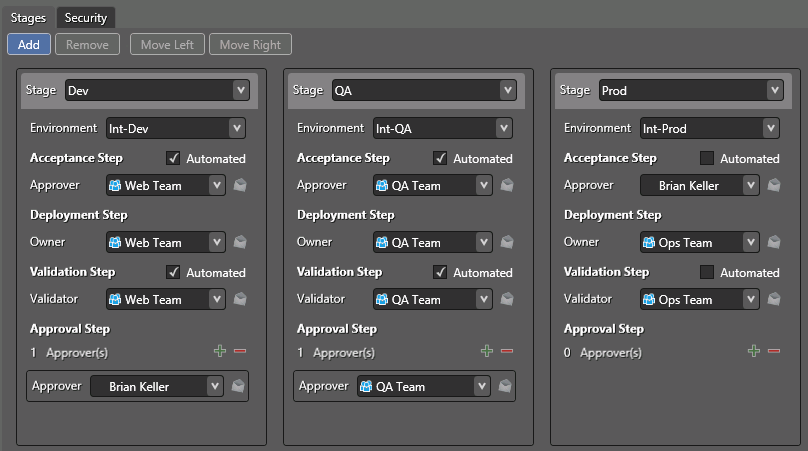
Task: Click the envelope icon beside Dev Acceptance Approver
Action: [240, 185]
